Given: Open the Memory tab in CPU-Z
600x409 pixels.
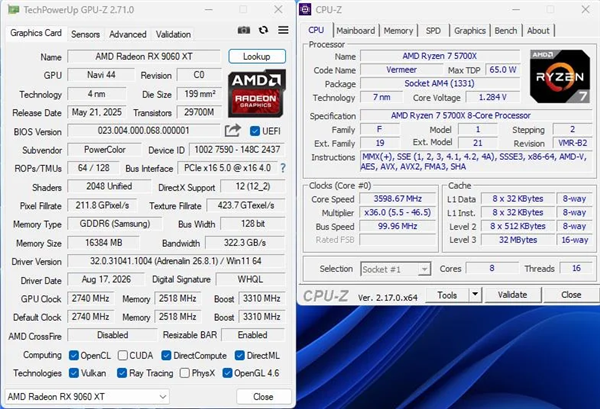Looking at the screenshot, I should click(x=398, y=31).
